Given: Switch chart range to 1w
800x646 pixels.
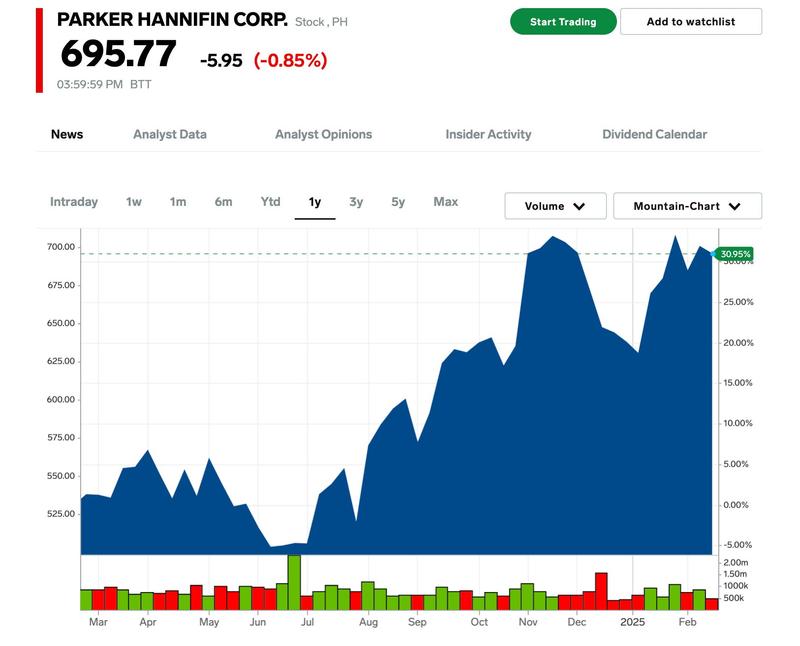Looking at the screenshot, I should click(x=134, y=202).
